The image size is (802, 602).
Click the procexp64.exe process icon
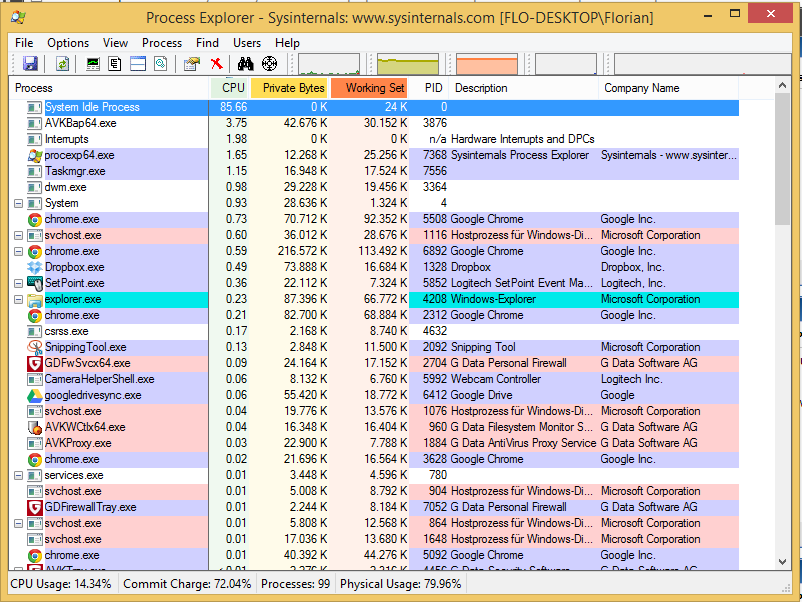35,155
